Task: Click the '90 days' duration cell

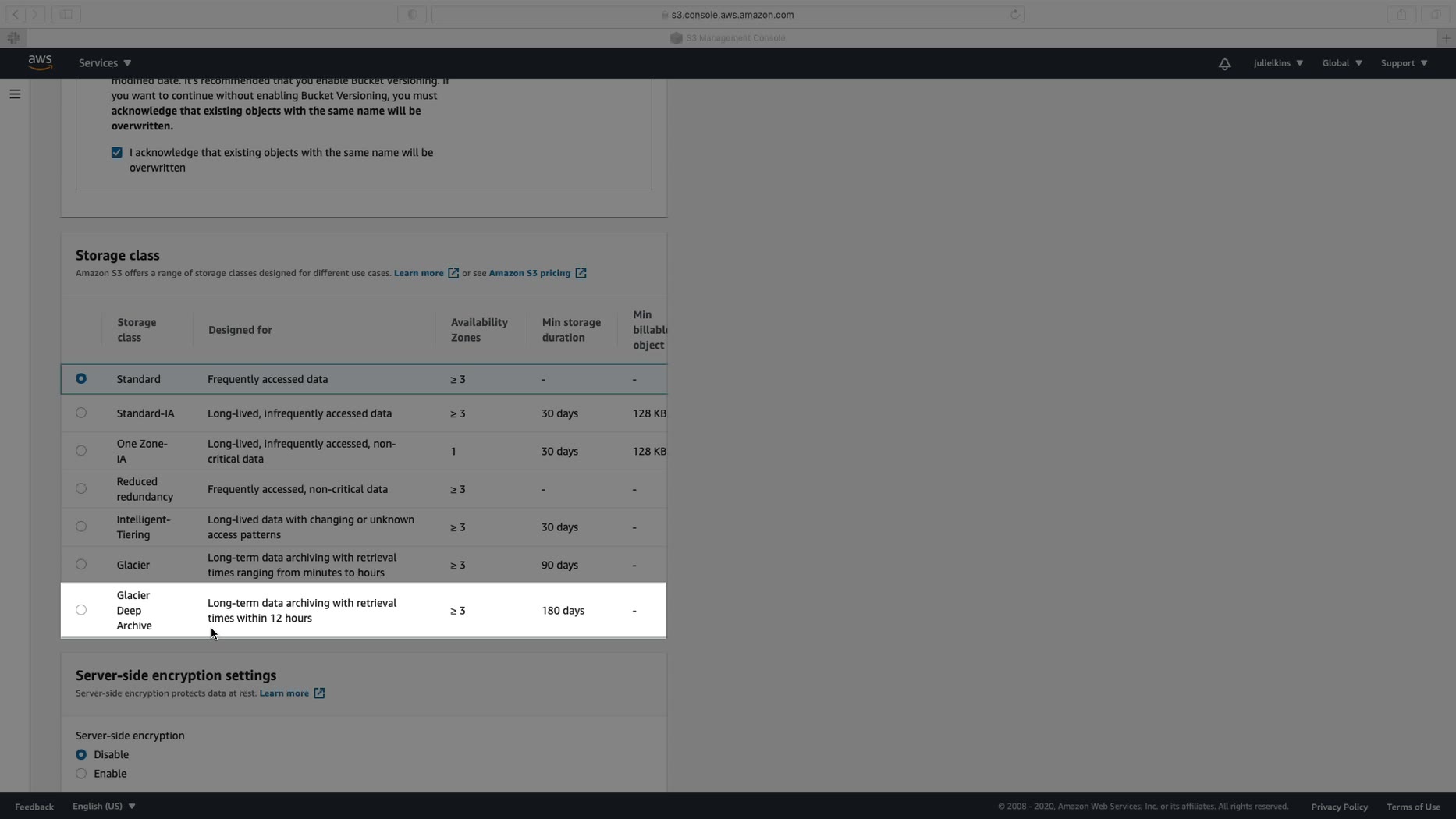Action: click(x=559, y=565)
